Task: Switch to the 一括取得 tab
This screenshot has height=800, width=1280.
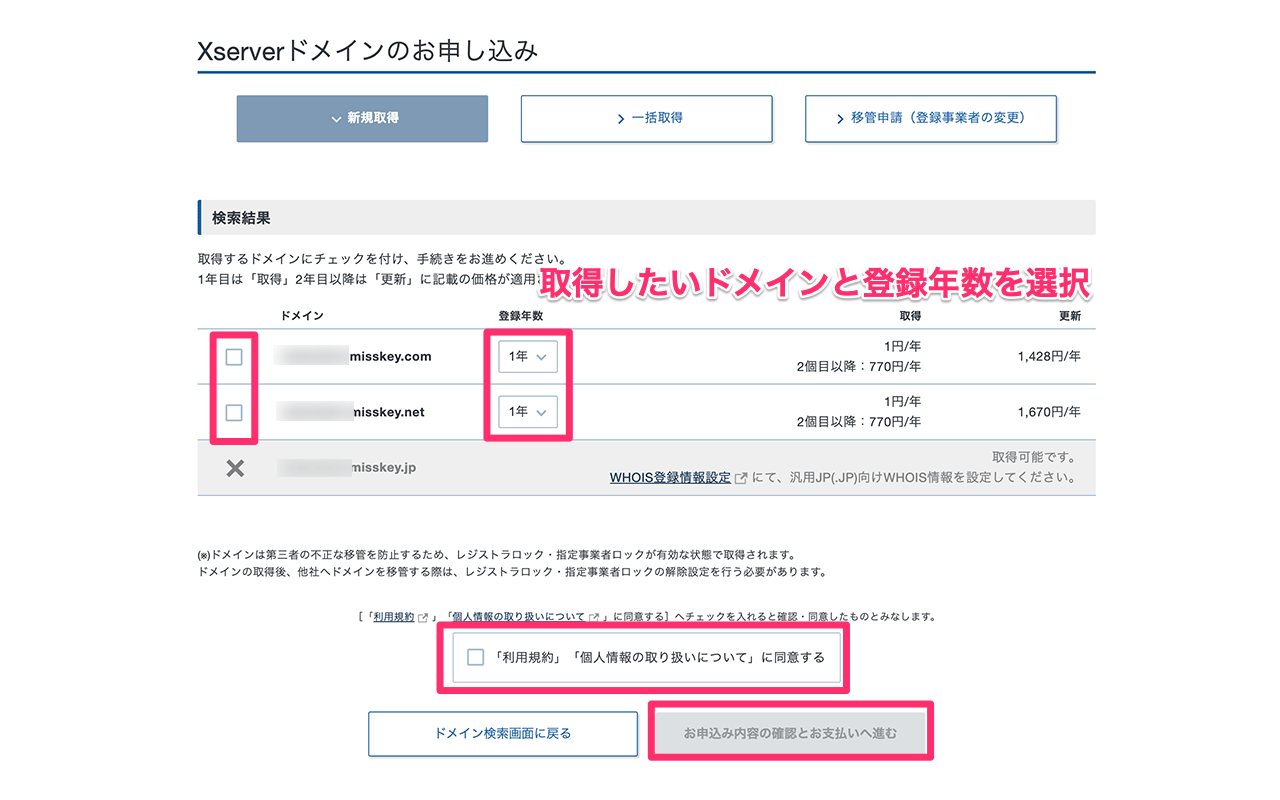Action: (x=647, y=118)
